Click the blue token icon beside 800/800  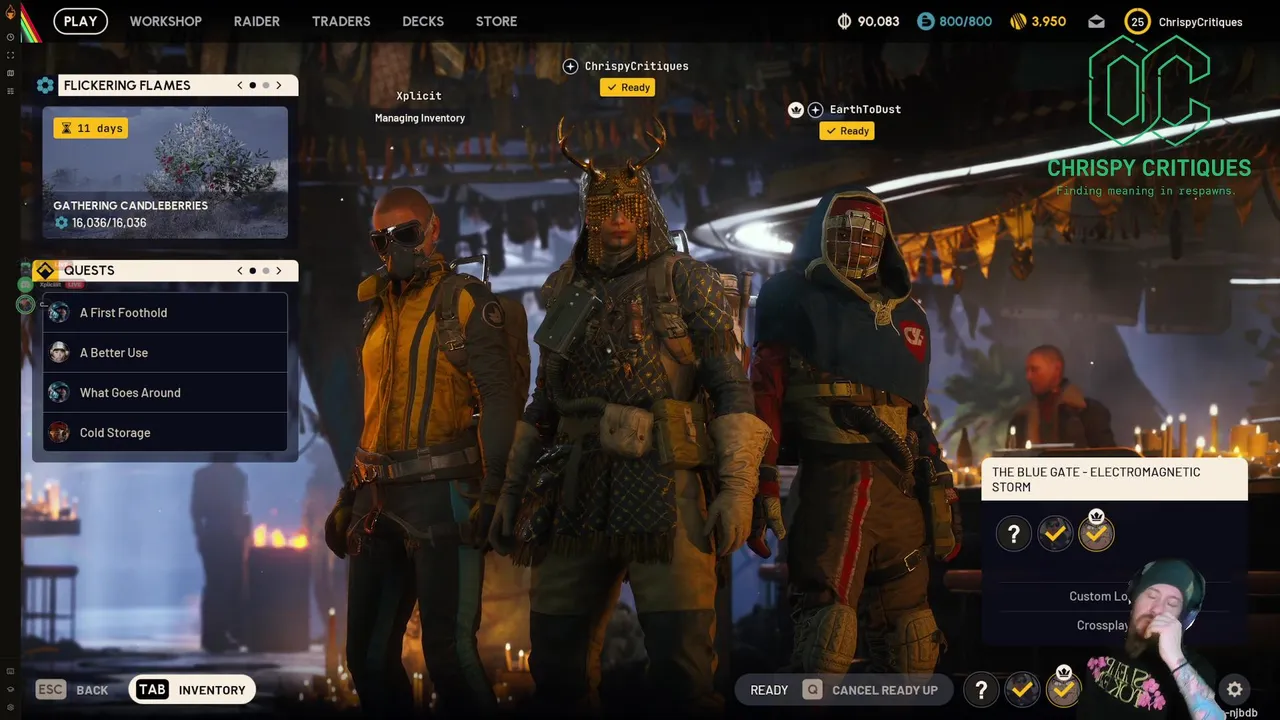point(925,21)
